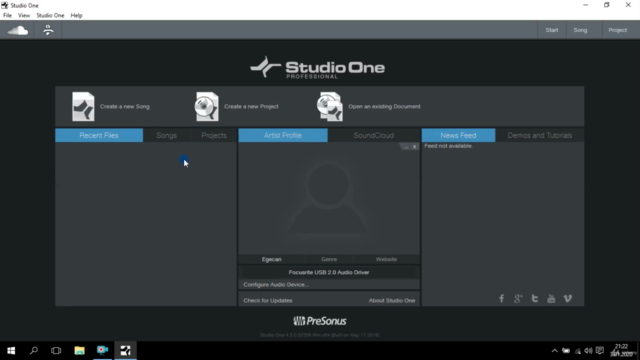
Task: Open the YouTube social link icon
Action: tap(551, 299)
